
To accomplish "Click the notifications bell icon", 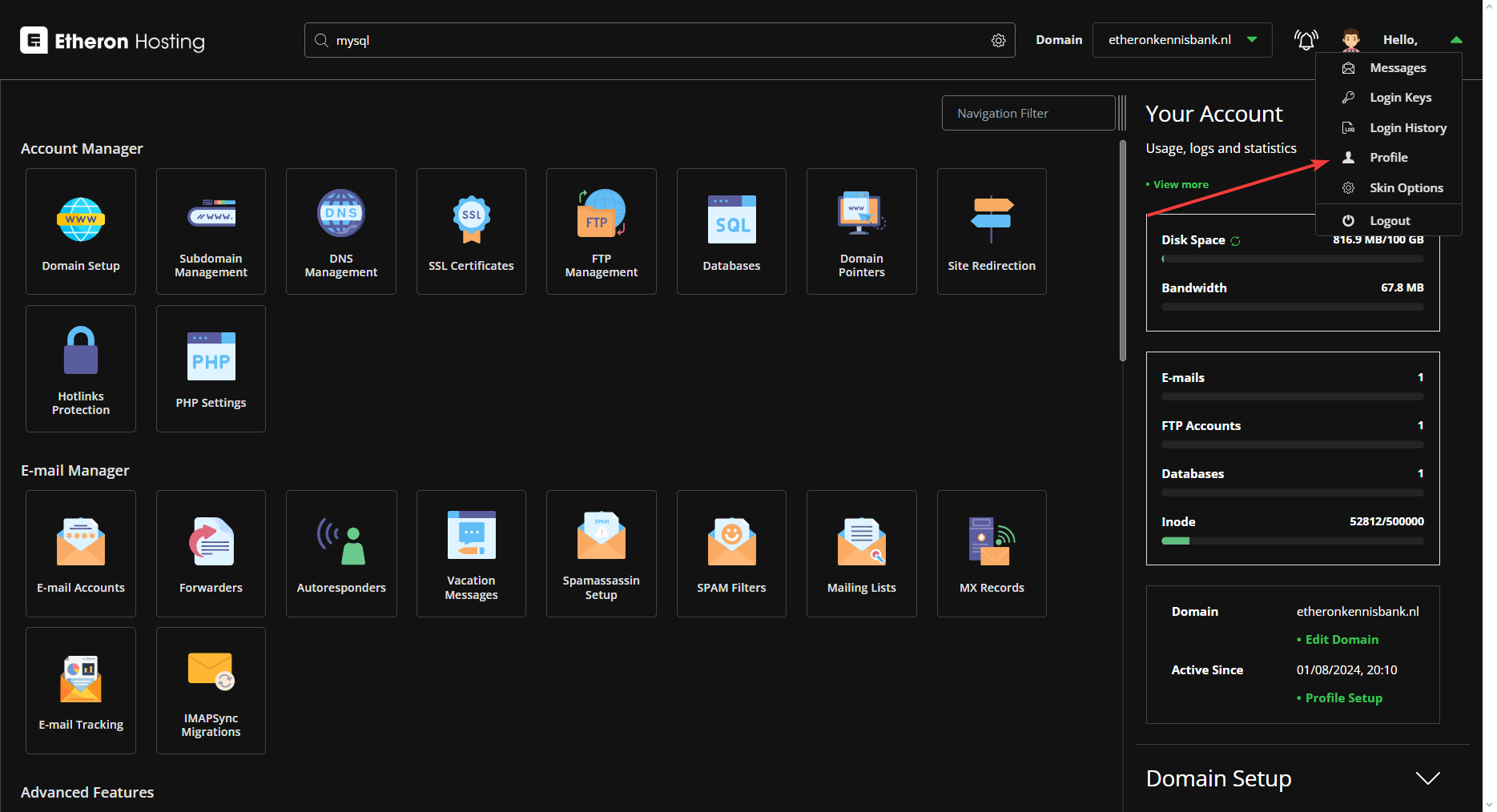I will coord(1306,40).
